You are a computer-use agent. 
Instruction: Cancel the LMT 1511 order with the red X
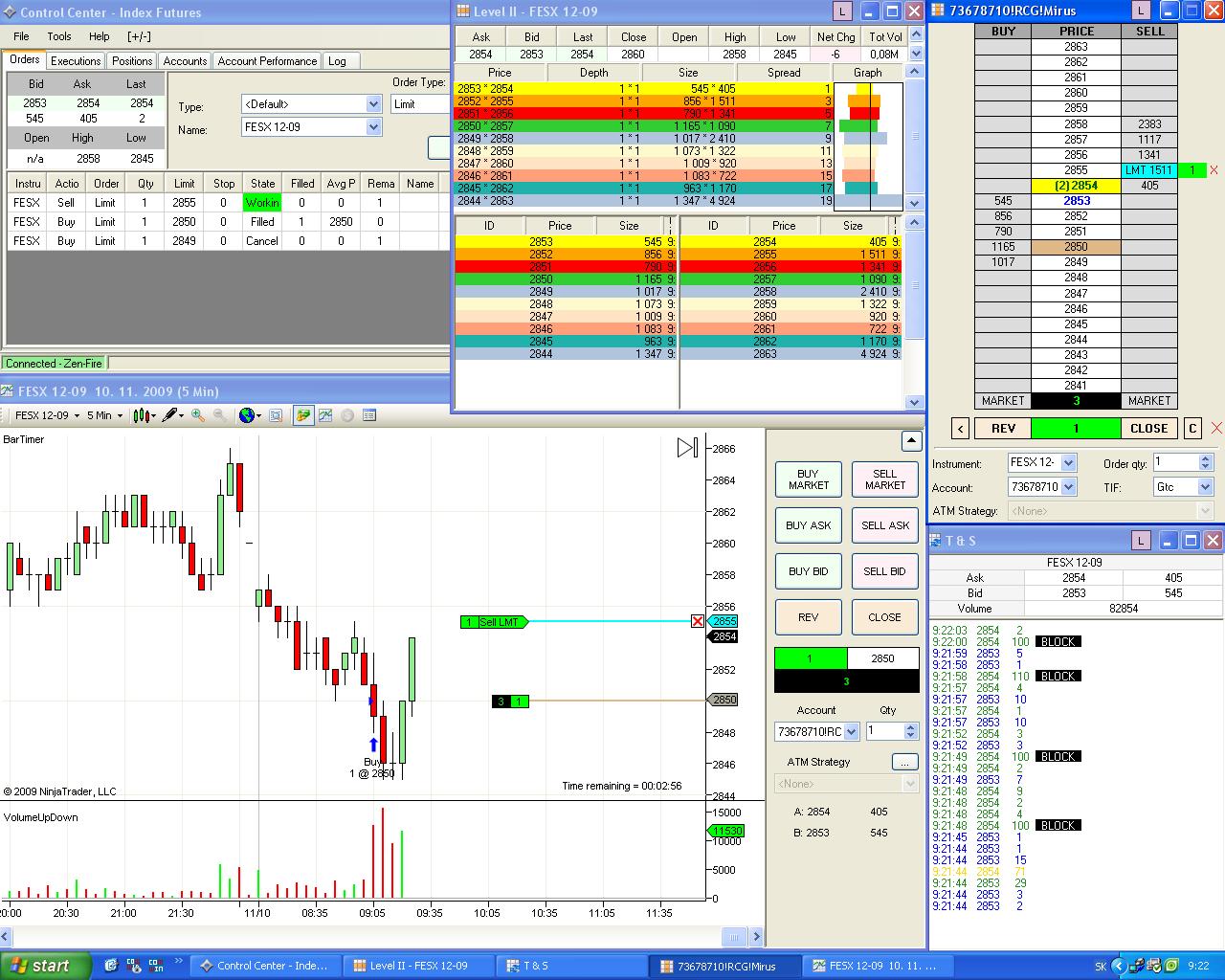pos(1214,170)
